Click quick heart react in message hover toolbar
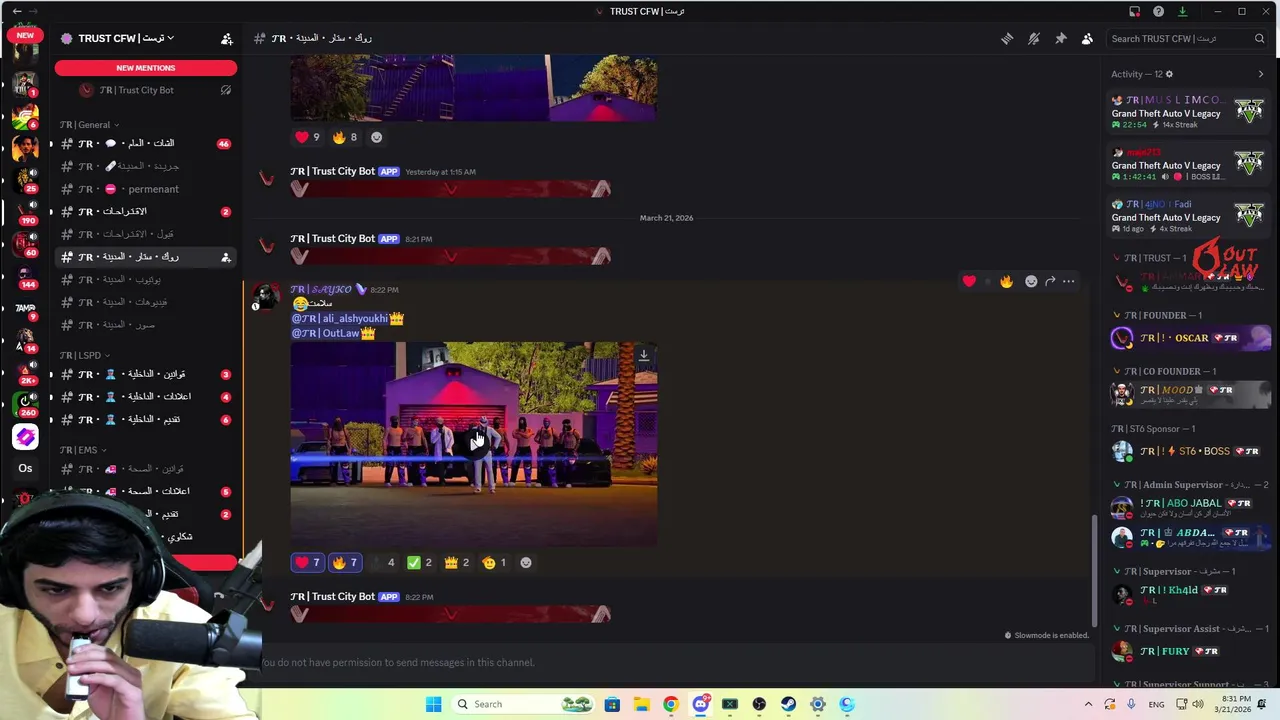This screenshot has height=720, width=1280. coord(969,281)
